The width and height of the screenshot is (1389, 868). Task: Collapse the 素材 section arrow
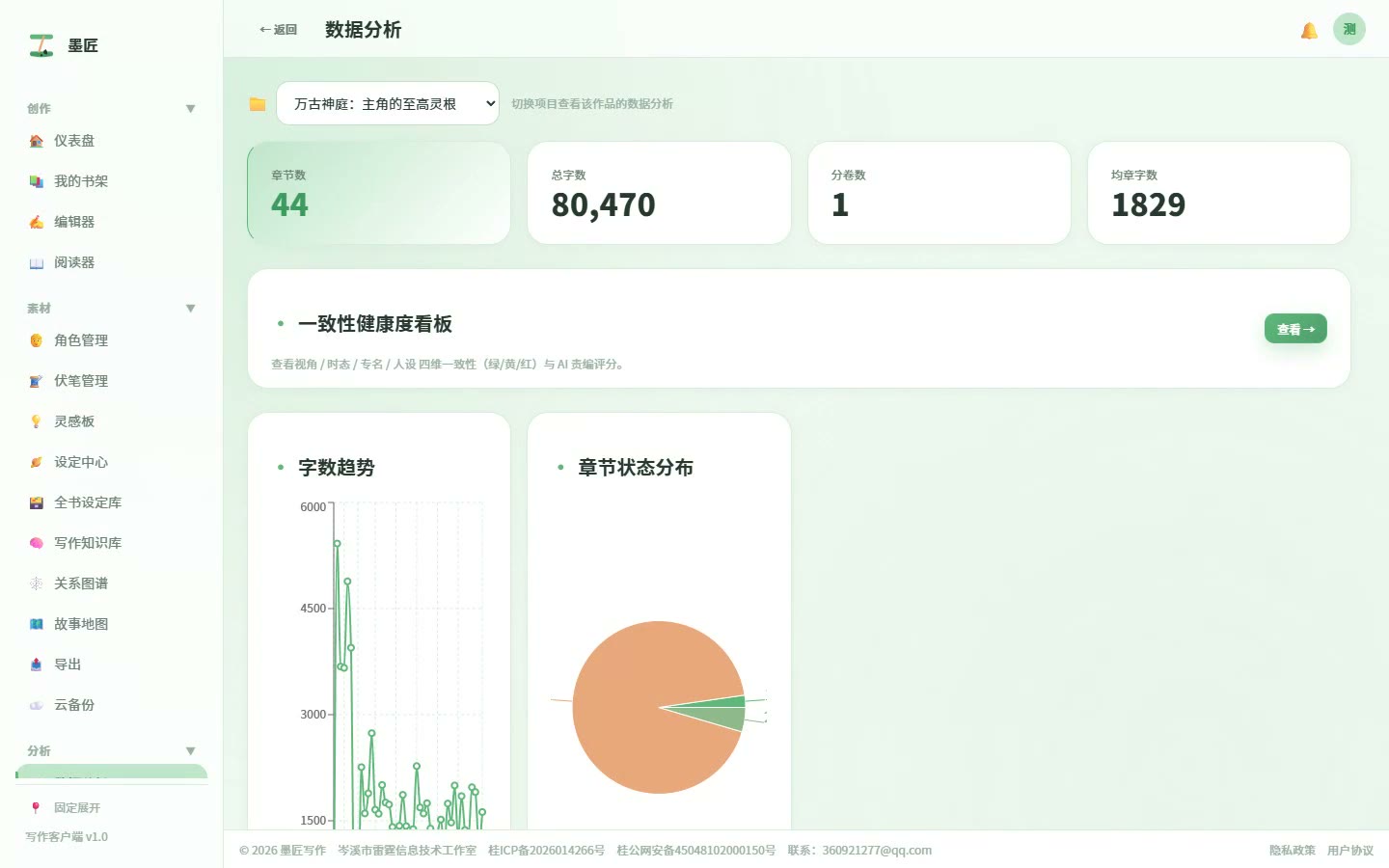tap(190, 309)
